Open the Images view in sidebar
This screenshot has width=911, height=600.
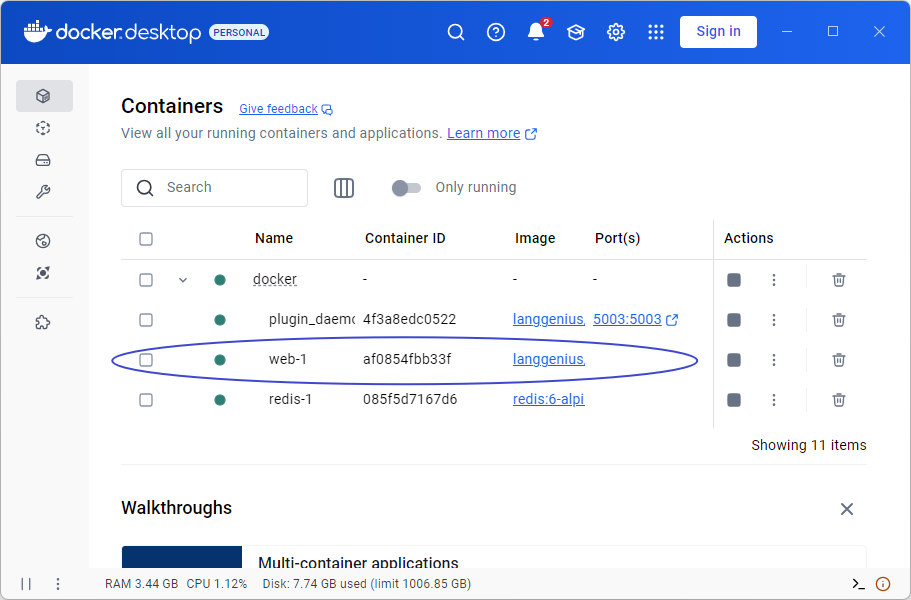pos(43,128)
